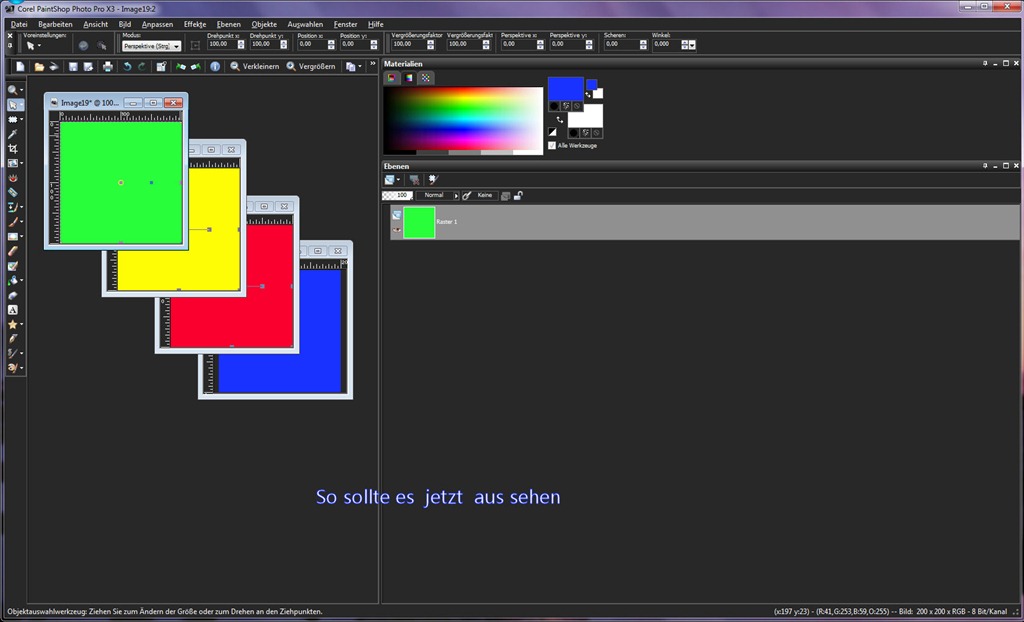
Task: Open the Modus Perspektive dropdown
Action: [x=152, y=46]
